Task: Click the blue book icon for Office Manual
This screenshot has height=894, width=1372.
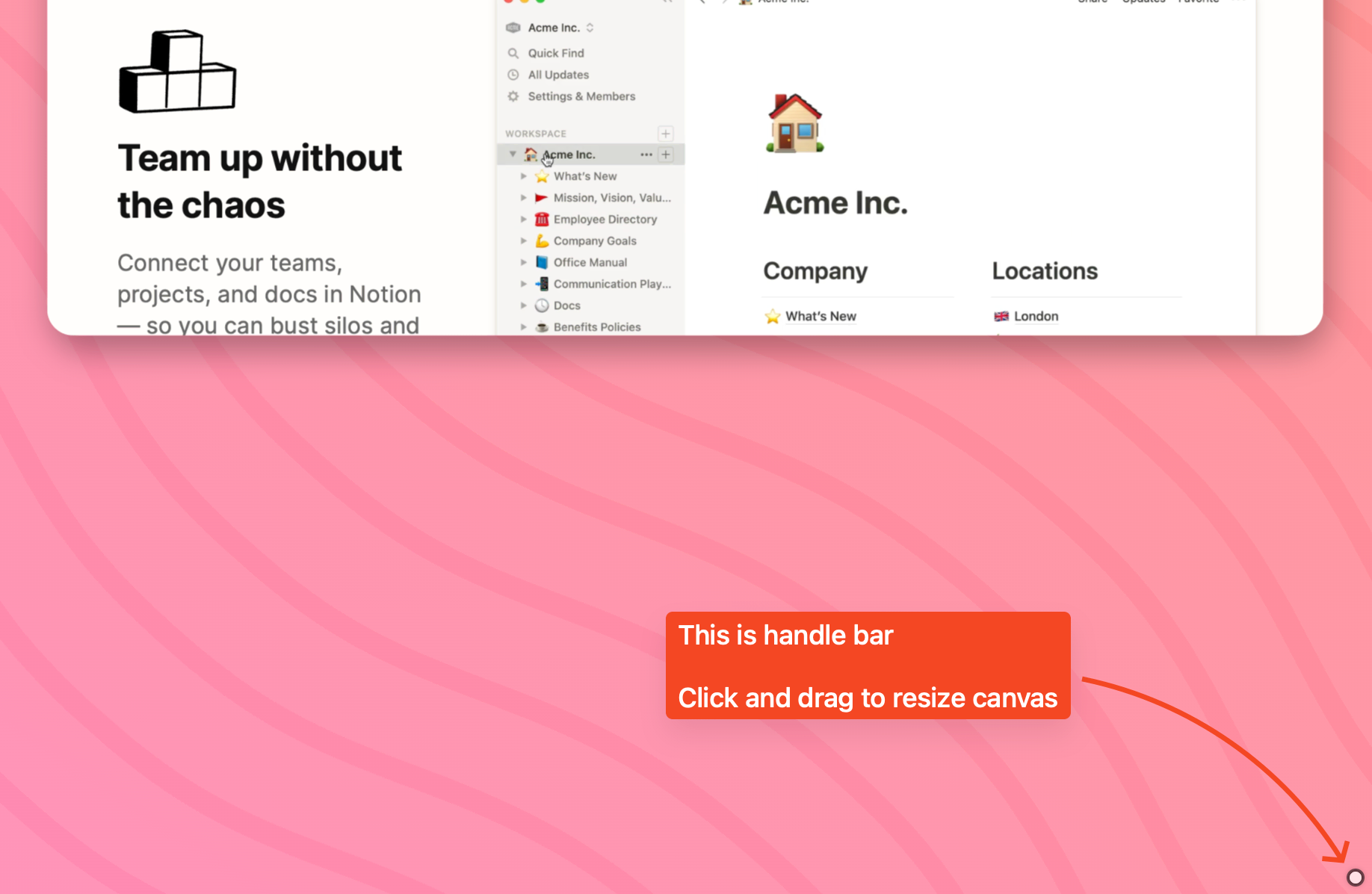Action: [542, 262]
